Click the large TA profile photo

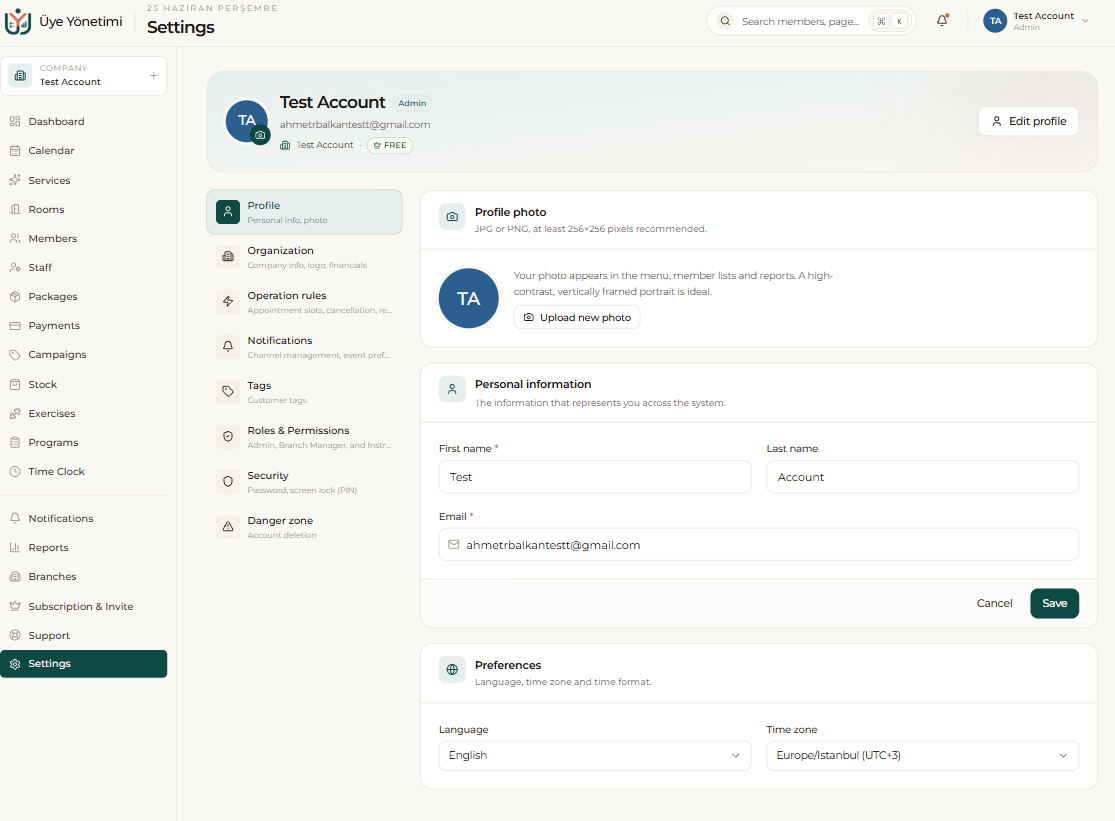(469, 299)
